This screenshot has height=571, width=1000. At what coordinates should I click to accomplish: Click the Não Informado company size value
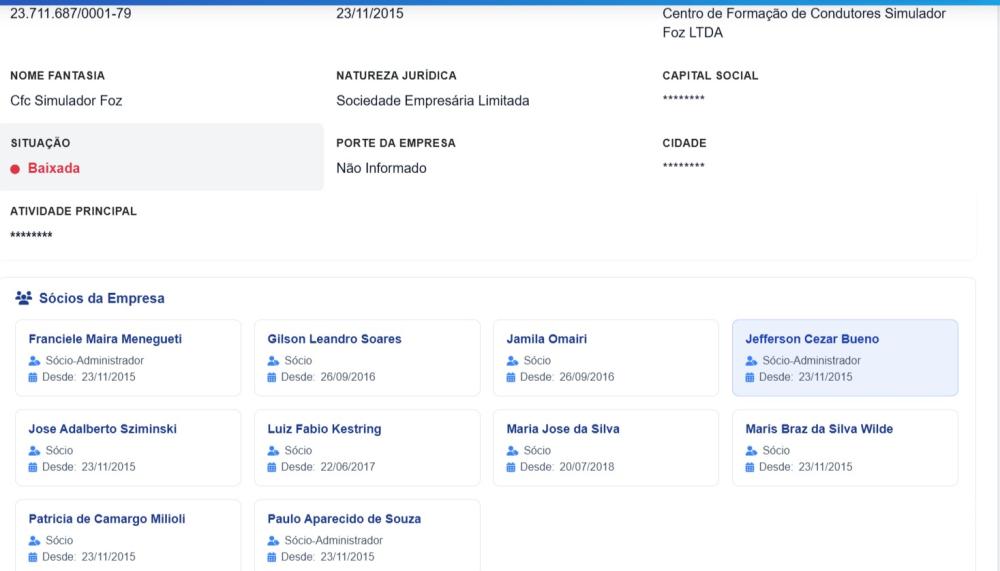coord(381,168)
